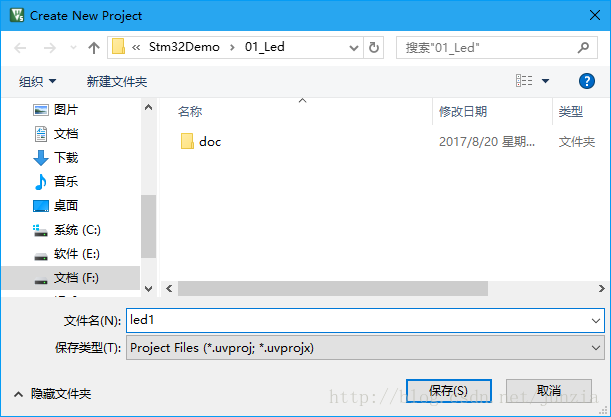Select the doc folder
611x417 pixels.
(201, 141)
